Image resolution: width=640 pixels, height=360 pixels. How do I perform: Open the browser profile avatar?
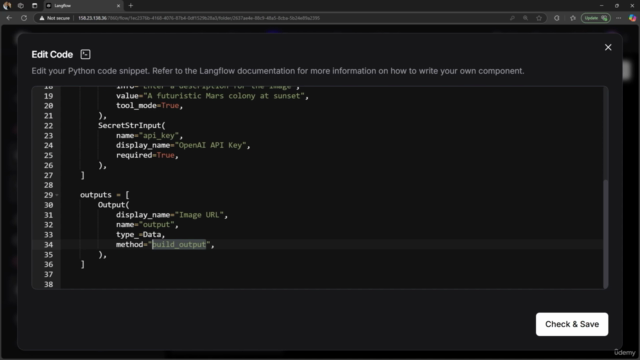tap(7, 6)
